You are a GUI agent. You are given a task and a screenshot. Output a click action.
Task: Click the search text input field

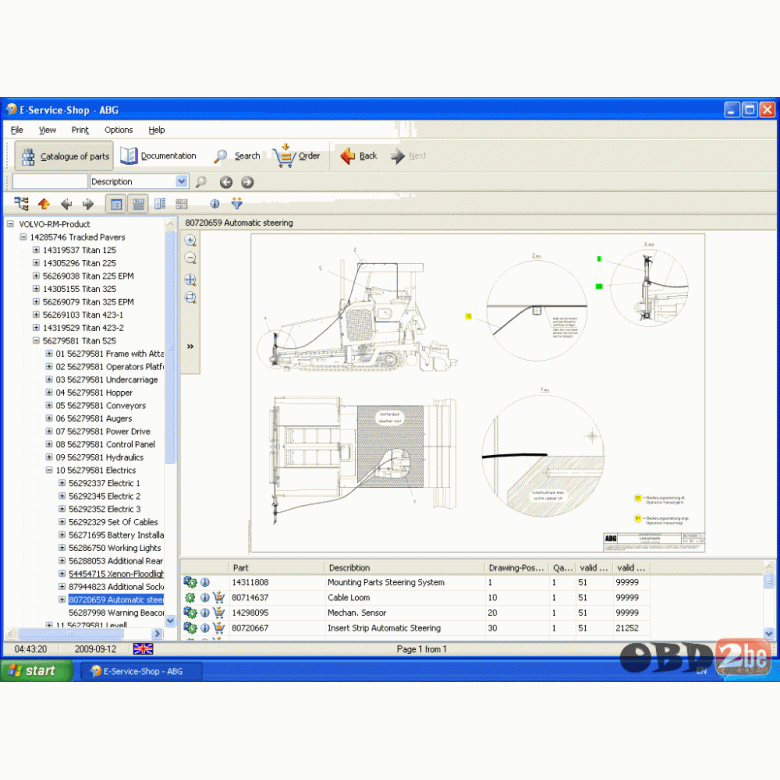(50, 181)
